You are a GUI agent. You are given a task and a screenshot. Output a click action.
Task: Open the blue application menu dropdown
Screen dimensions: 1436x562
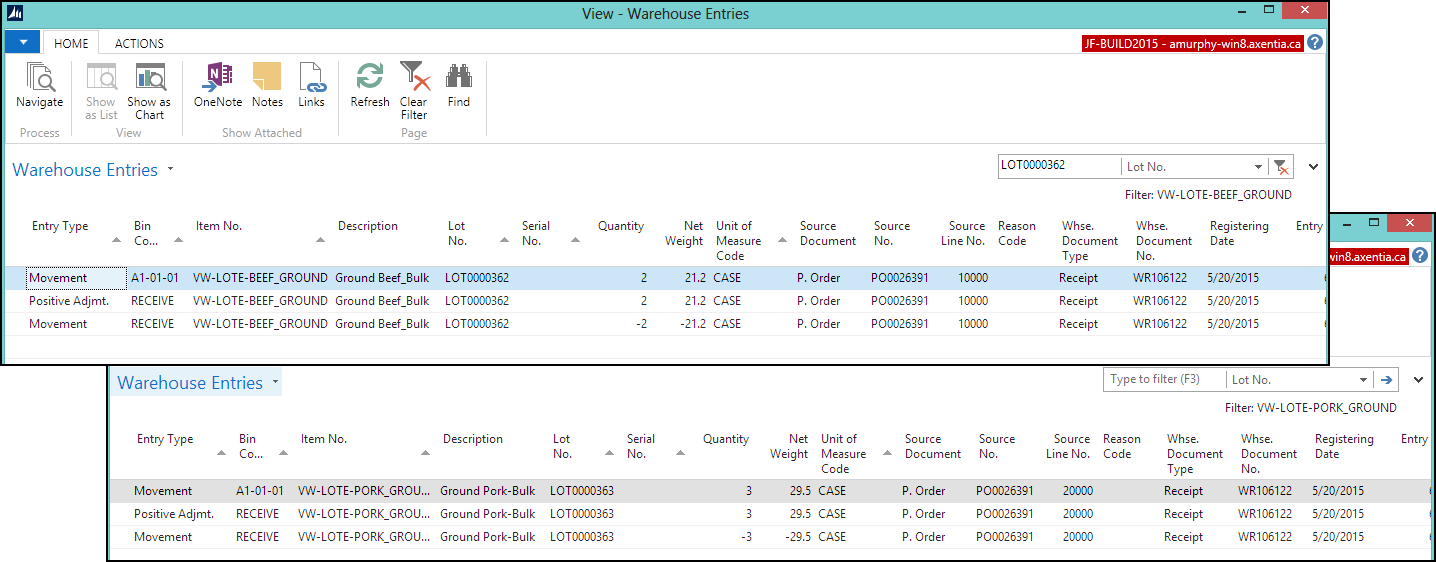[22, 42]
